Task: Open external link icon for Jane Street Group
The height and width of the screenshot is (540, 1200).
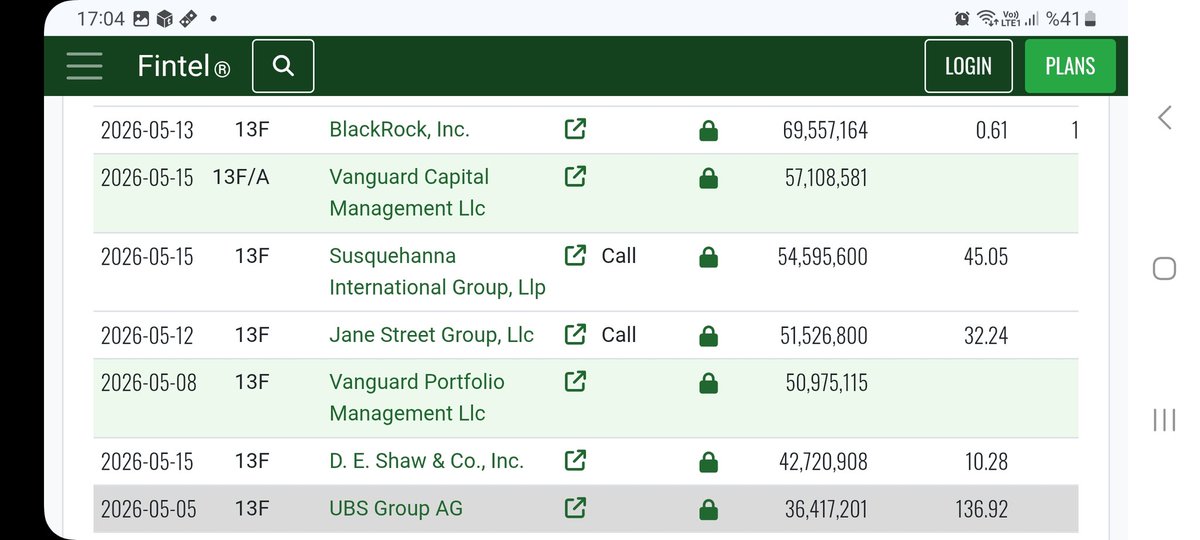Action: [575, 335]
